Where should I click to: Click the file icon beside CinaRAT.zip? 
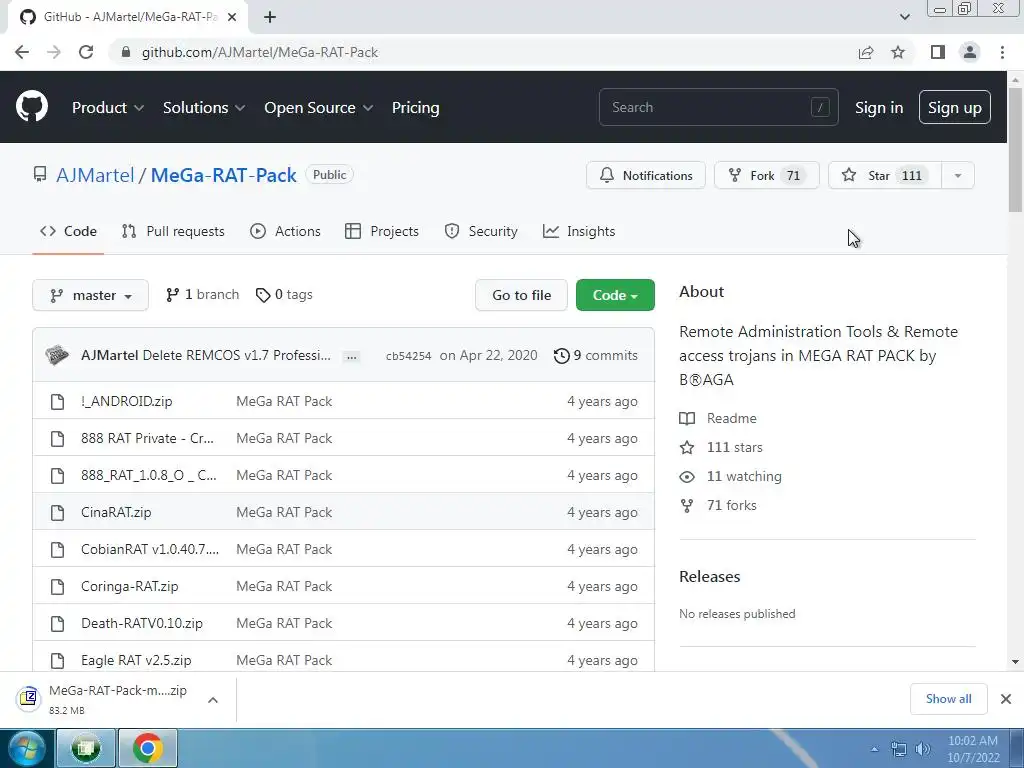point(57,513)
